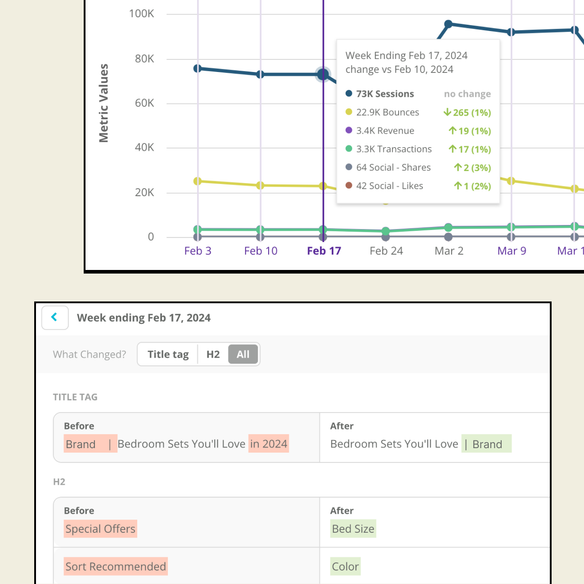Click the Bounces data point on Feb 3
584x584 pixels.
coord(197,181)
